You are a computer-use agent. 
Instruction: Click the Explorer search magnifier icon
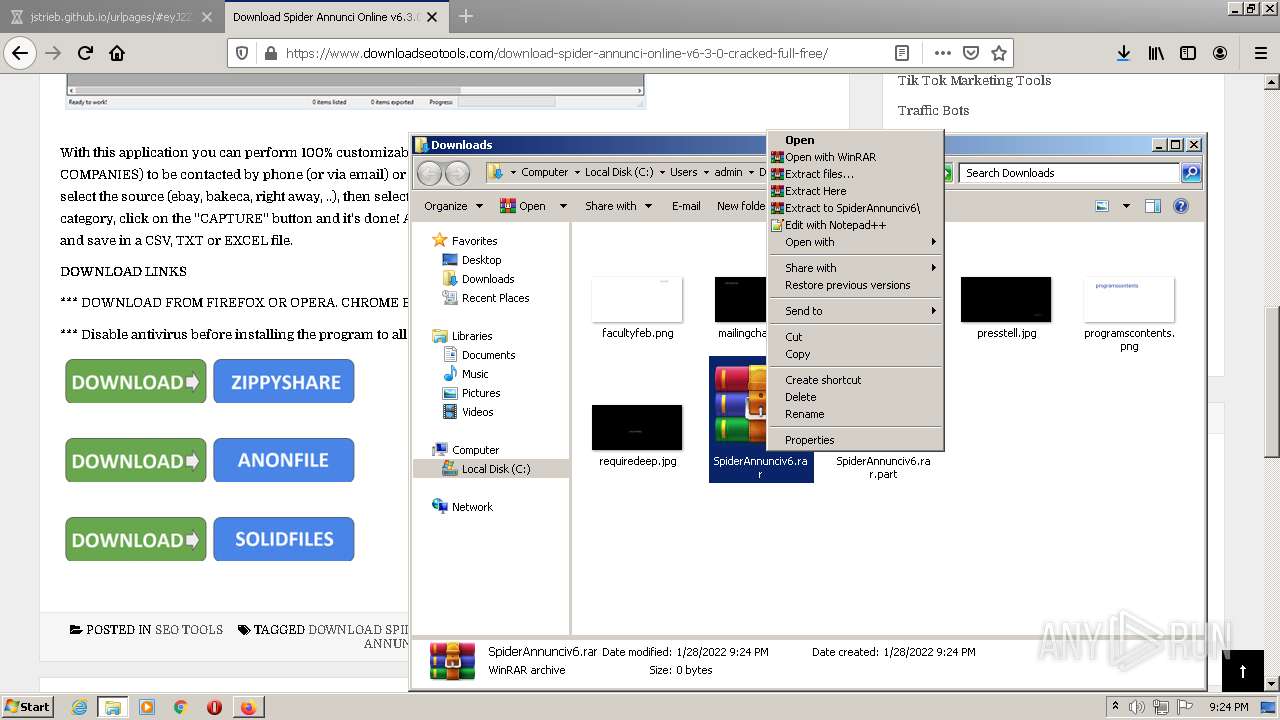point(1190,173)
